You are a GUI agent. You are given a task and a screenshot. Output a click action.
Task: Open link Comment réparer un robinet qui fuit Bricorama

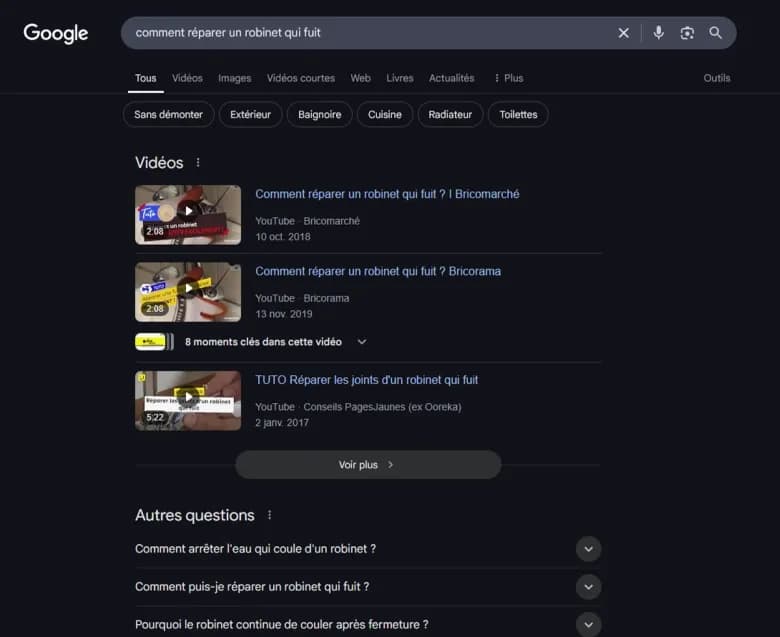378,271
